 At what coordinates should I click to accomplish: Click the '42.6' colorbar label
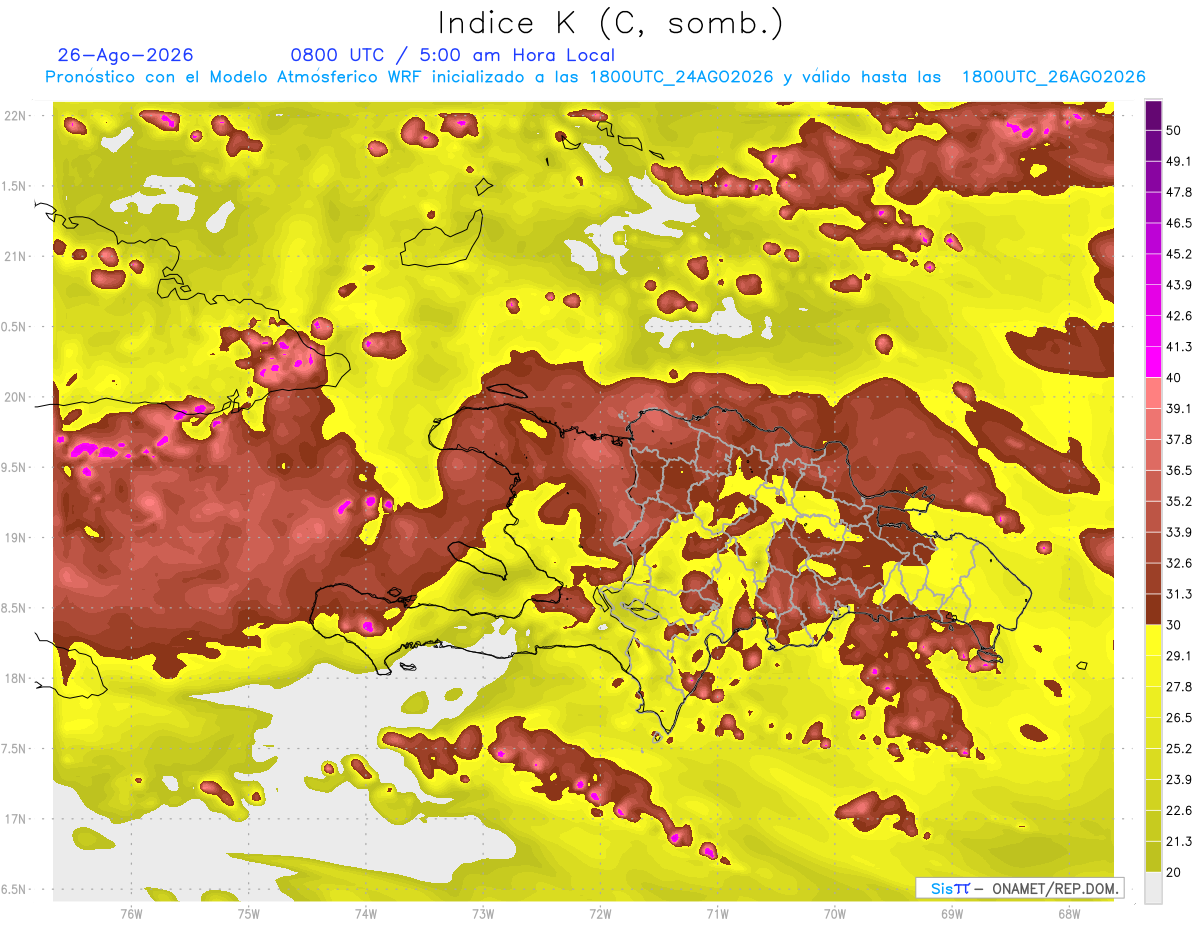tap(1179, 316)
